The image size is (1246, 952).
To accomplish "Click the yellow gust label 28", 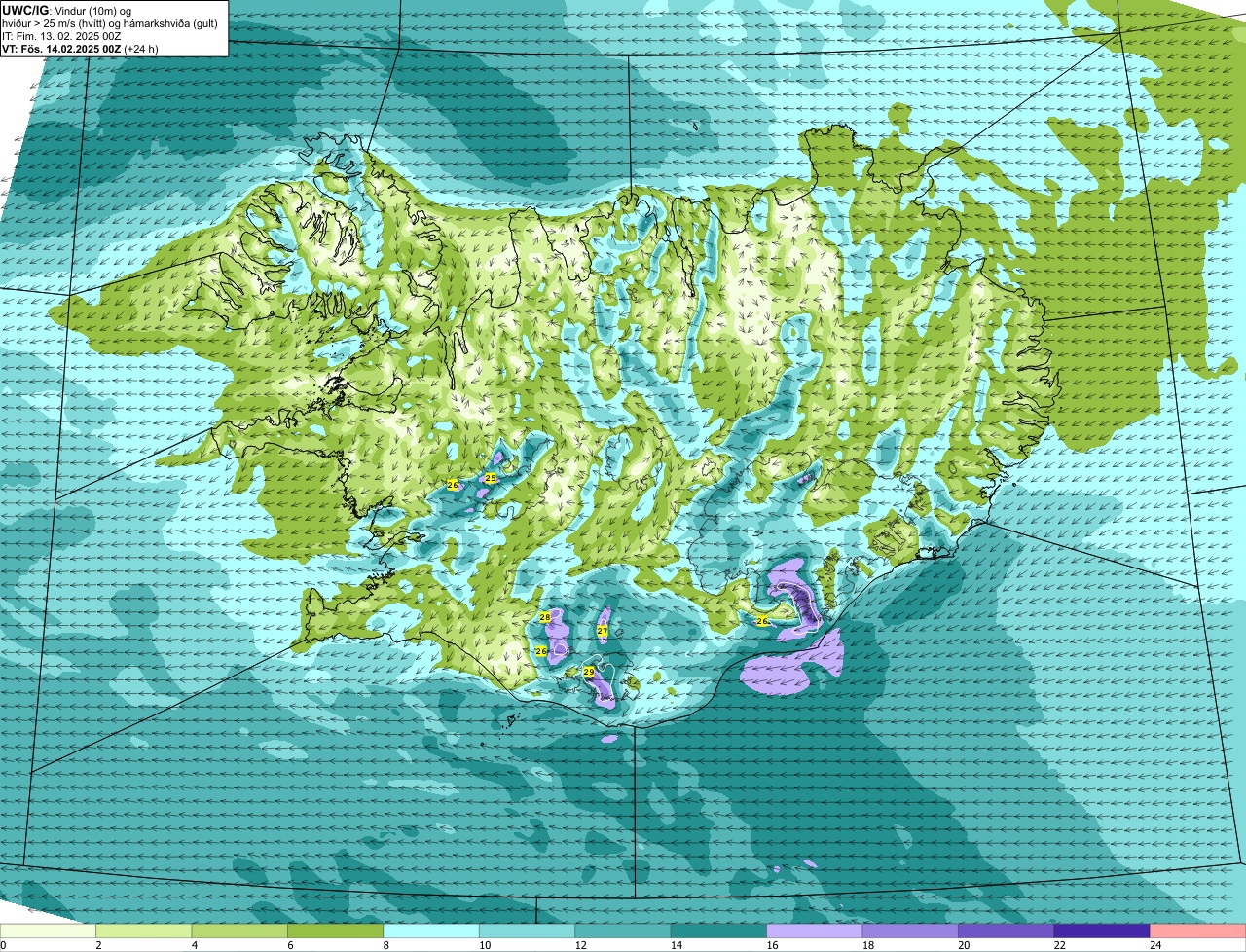I will tap(545, 617).
